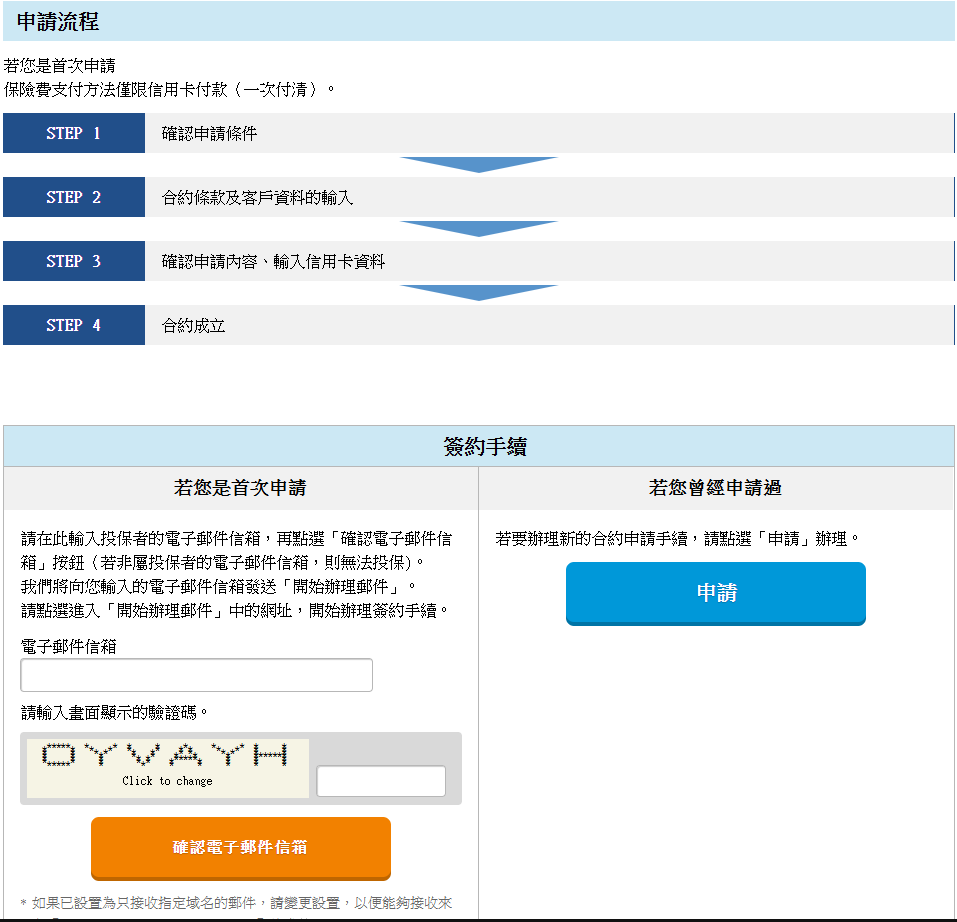The width and height of the screenshot is (957, 922).
Task: Click the STEP 2 label box
Action: tap(74, 197)
